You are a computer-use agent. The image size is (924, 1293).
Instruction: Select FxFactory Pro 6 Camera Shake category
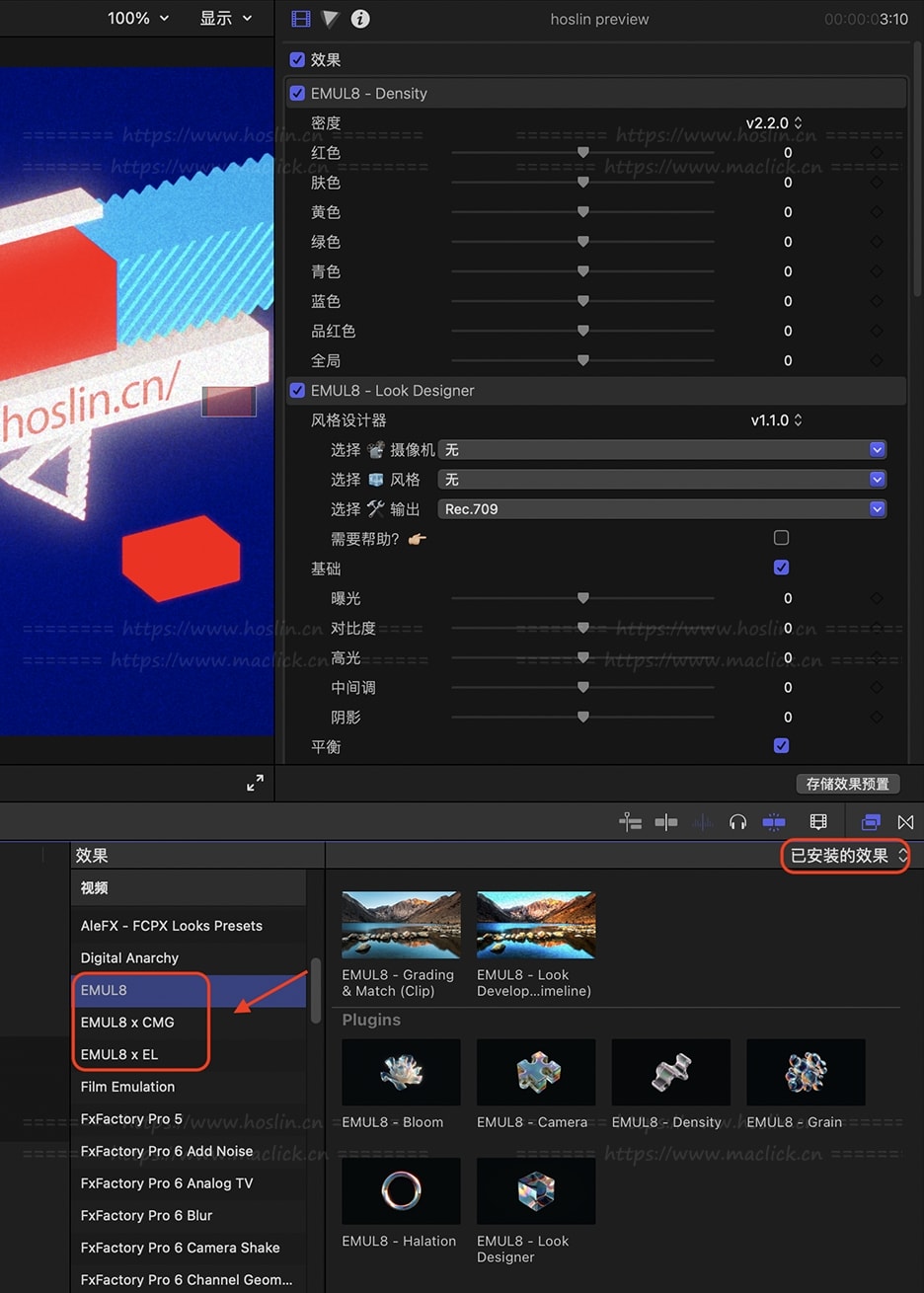189,1248
